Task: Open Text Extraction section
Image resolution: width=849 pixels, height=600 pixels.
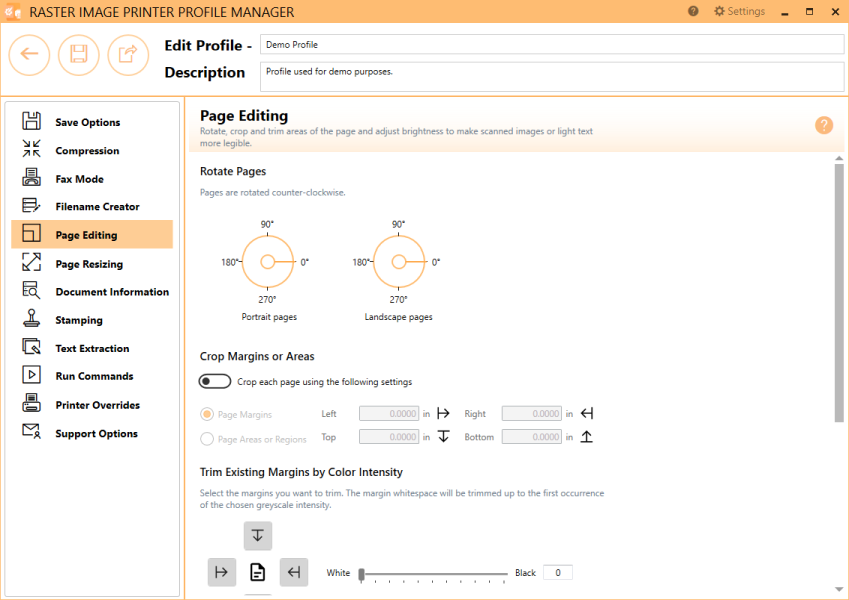Action: click(92, 348)
